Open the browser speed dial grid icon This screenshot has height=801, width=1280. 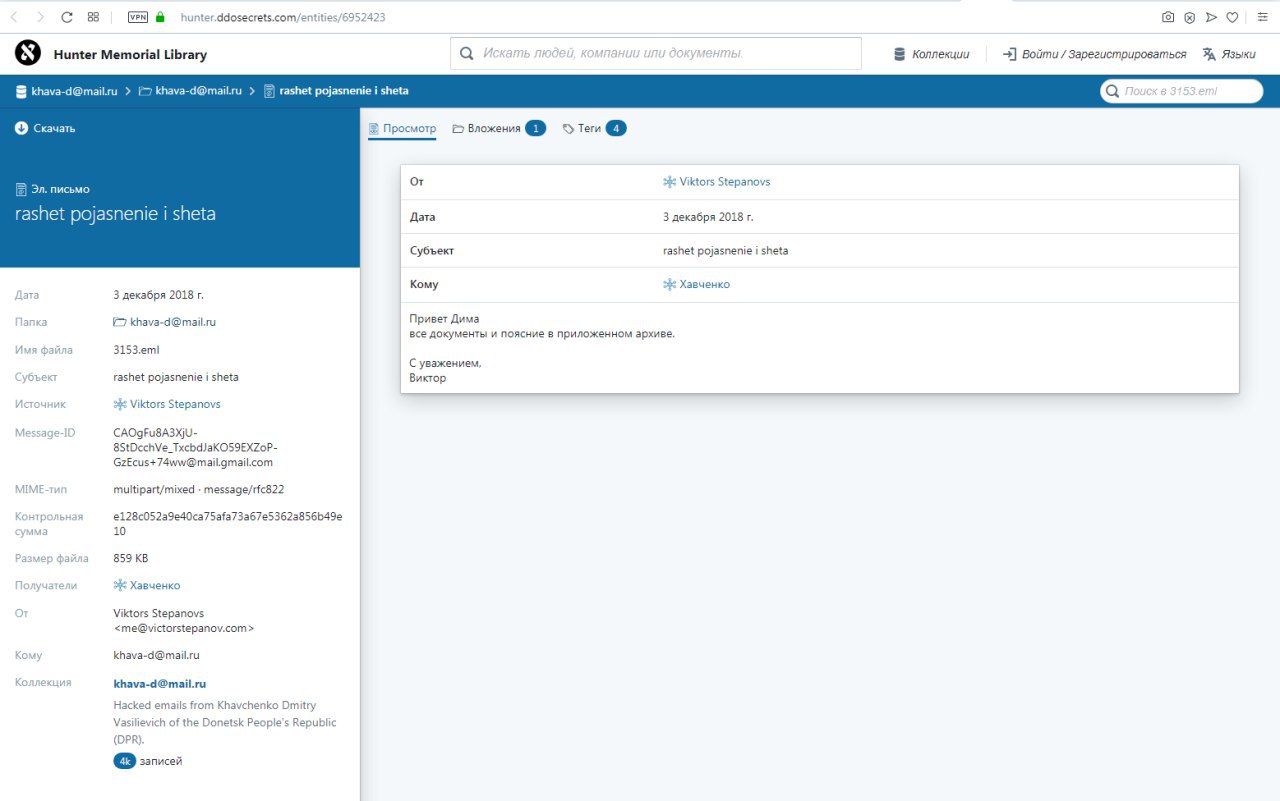point(93,17)
